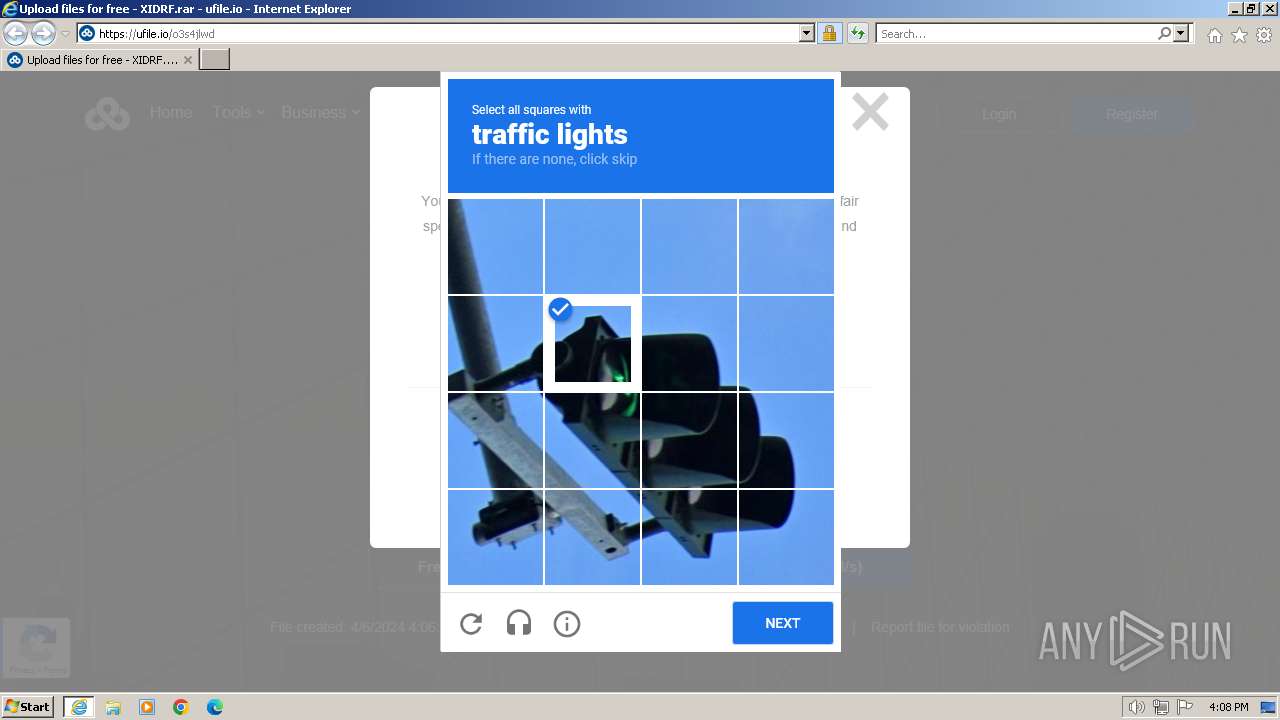
Task: Click the Register button
Action: [x=1132, y=114]
